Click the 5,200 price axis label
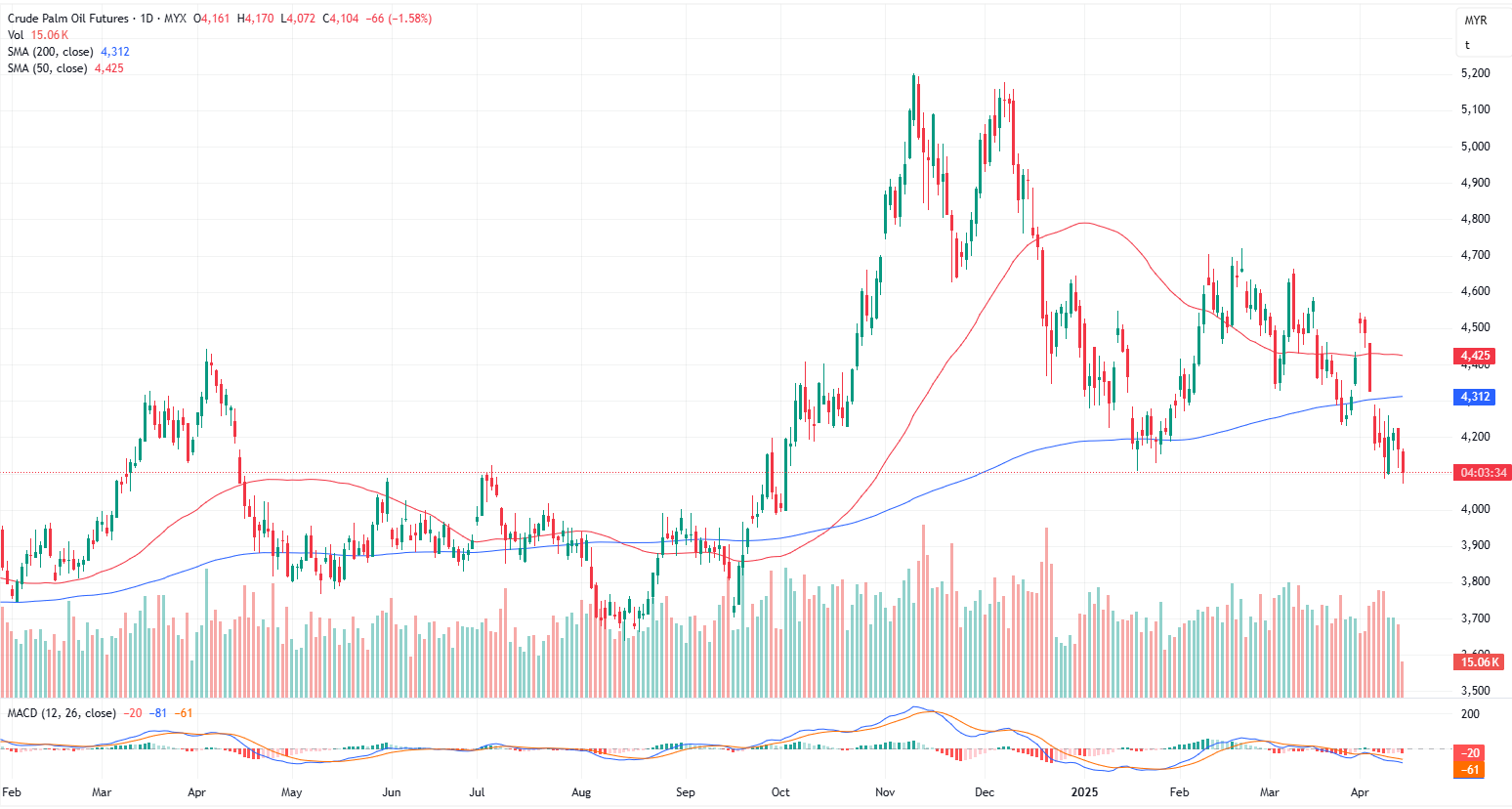 (1475, 73)
